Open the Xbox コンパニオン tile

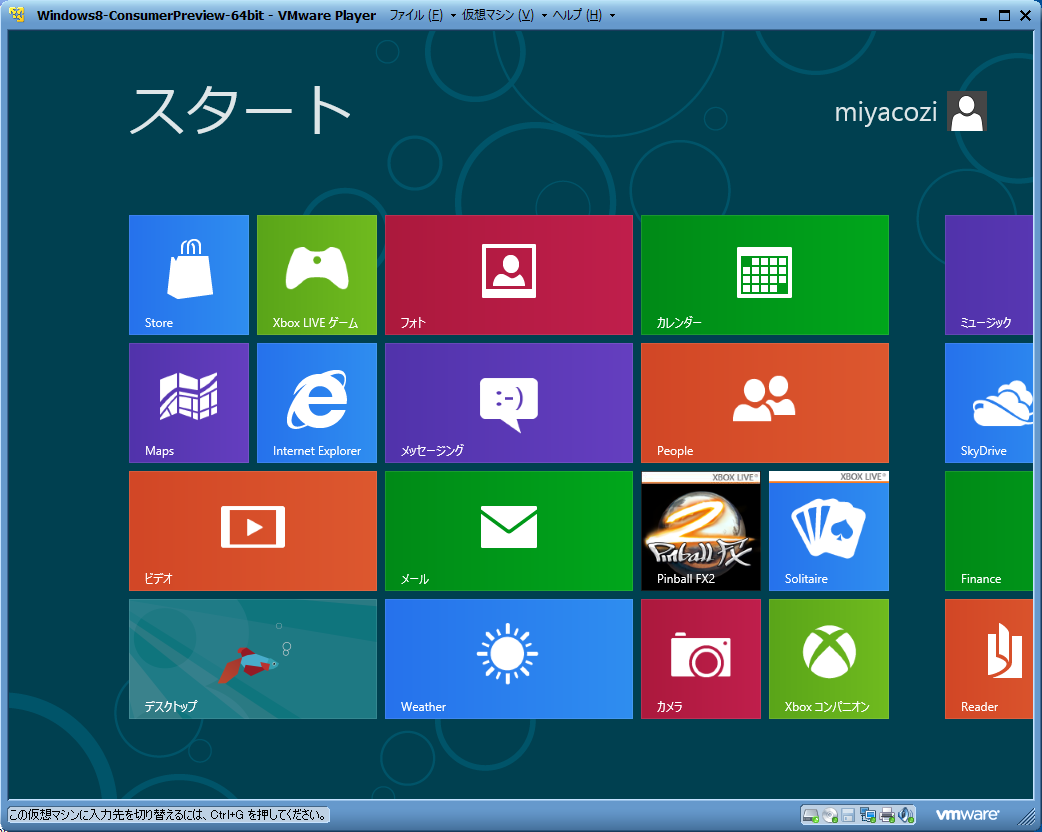[829, 659]
